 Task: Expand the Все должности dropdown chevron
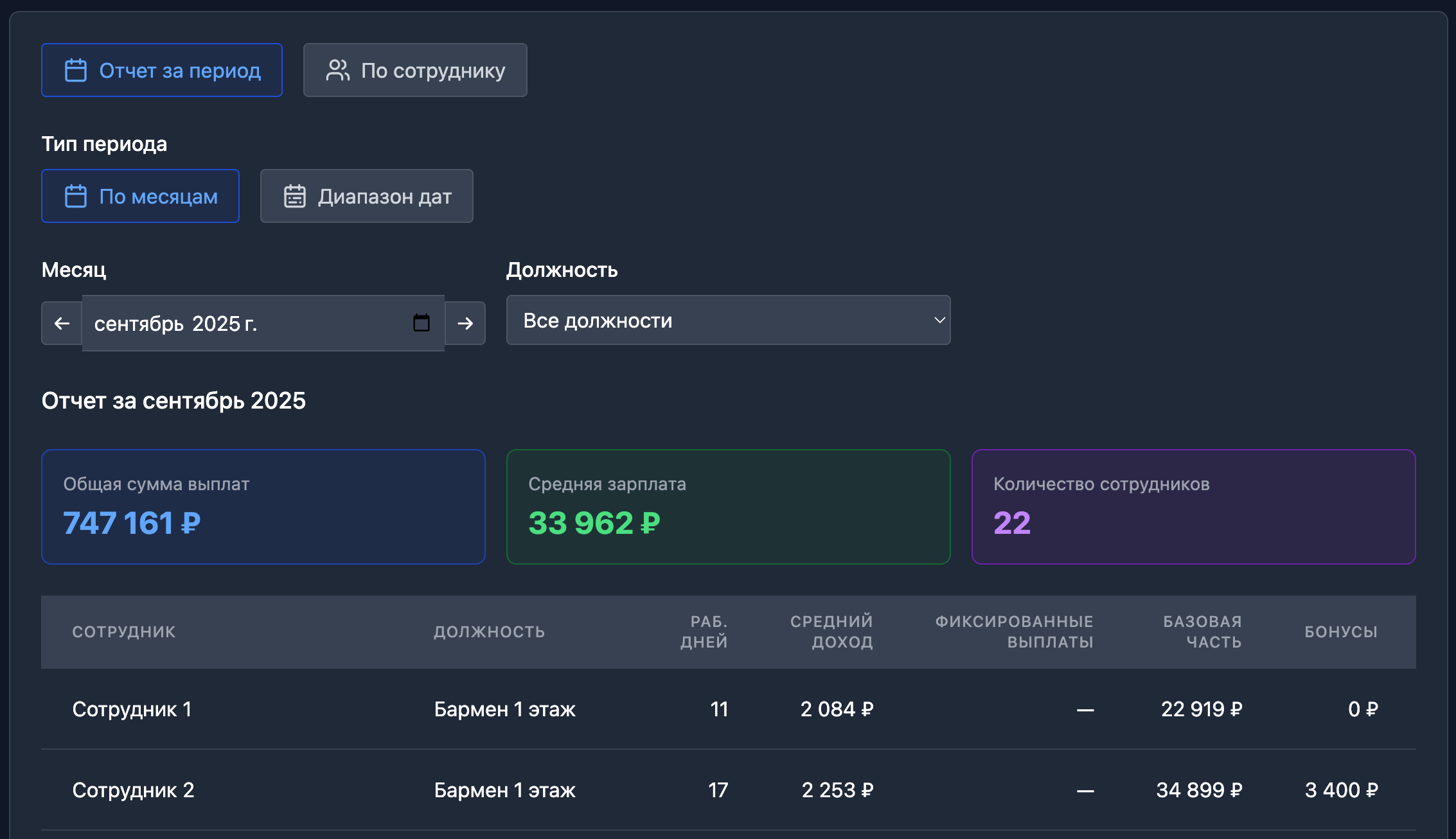(x=939, y=320)
